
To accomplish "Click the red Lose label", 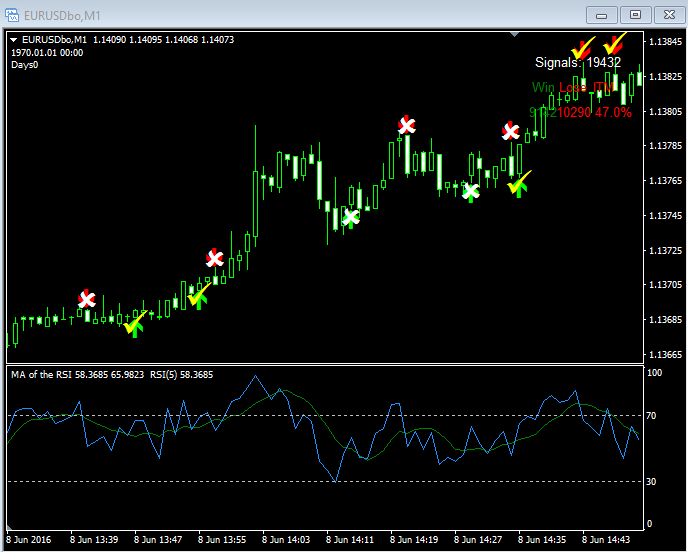I will 573,87.
